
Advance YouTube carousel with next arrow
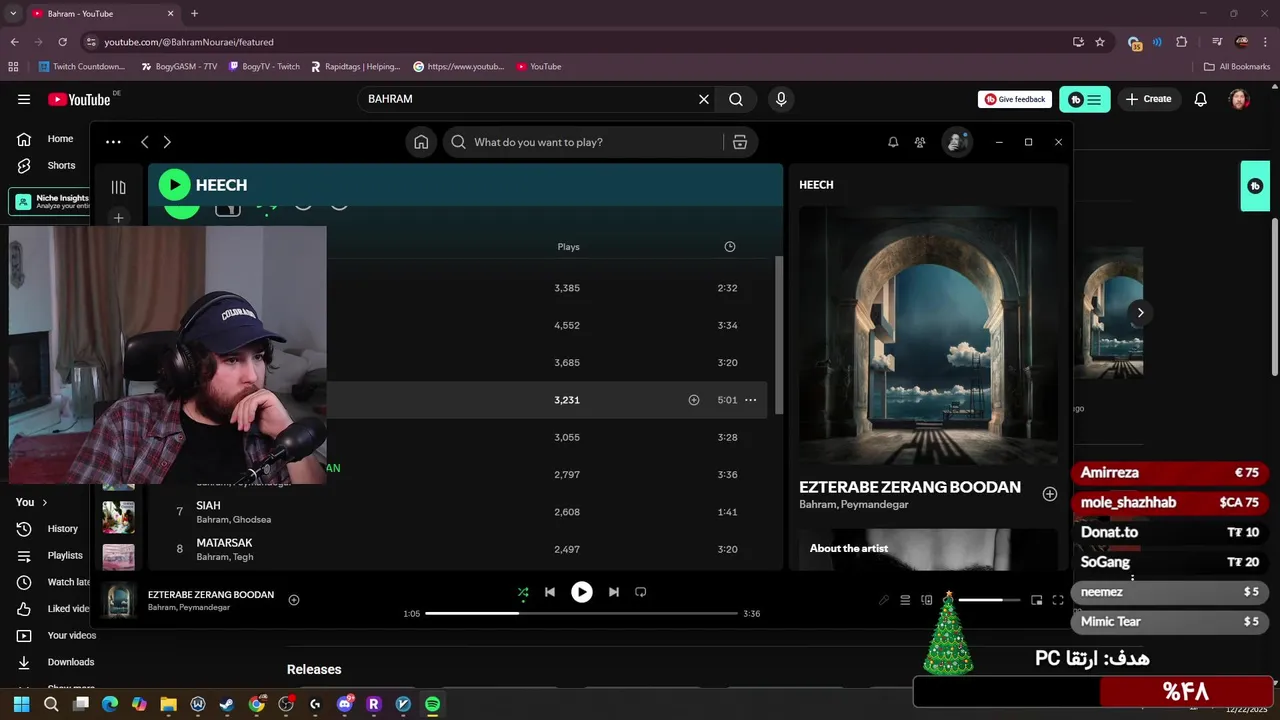coord(1140,312)
